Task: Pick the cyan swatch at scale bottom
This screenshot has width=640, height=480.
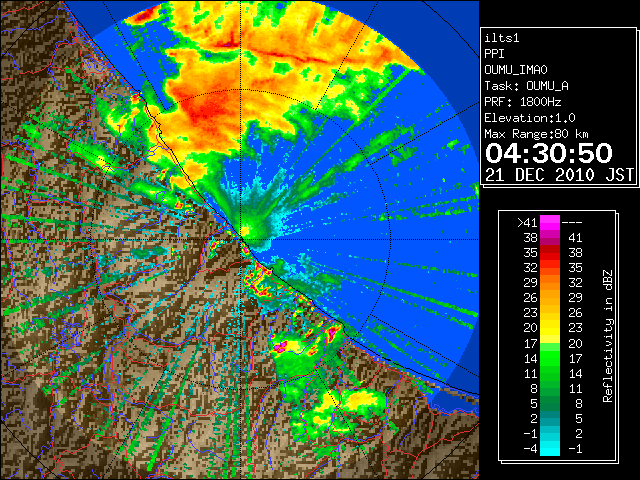Action: point(550,448)
